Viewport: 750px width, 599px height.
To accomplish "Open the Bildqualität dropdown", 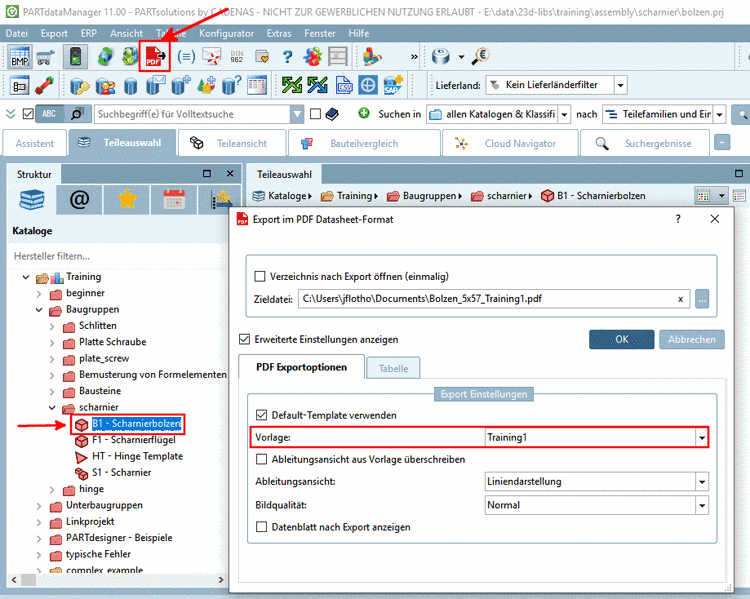I will point(702,505).
